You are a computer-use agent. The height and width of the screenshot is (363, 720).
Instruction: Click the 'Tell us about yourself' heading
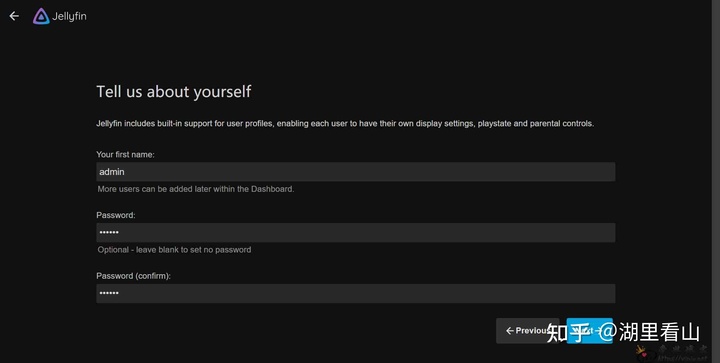[174, 92]
